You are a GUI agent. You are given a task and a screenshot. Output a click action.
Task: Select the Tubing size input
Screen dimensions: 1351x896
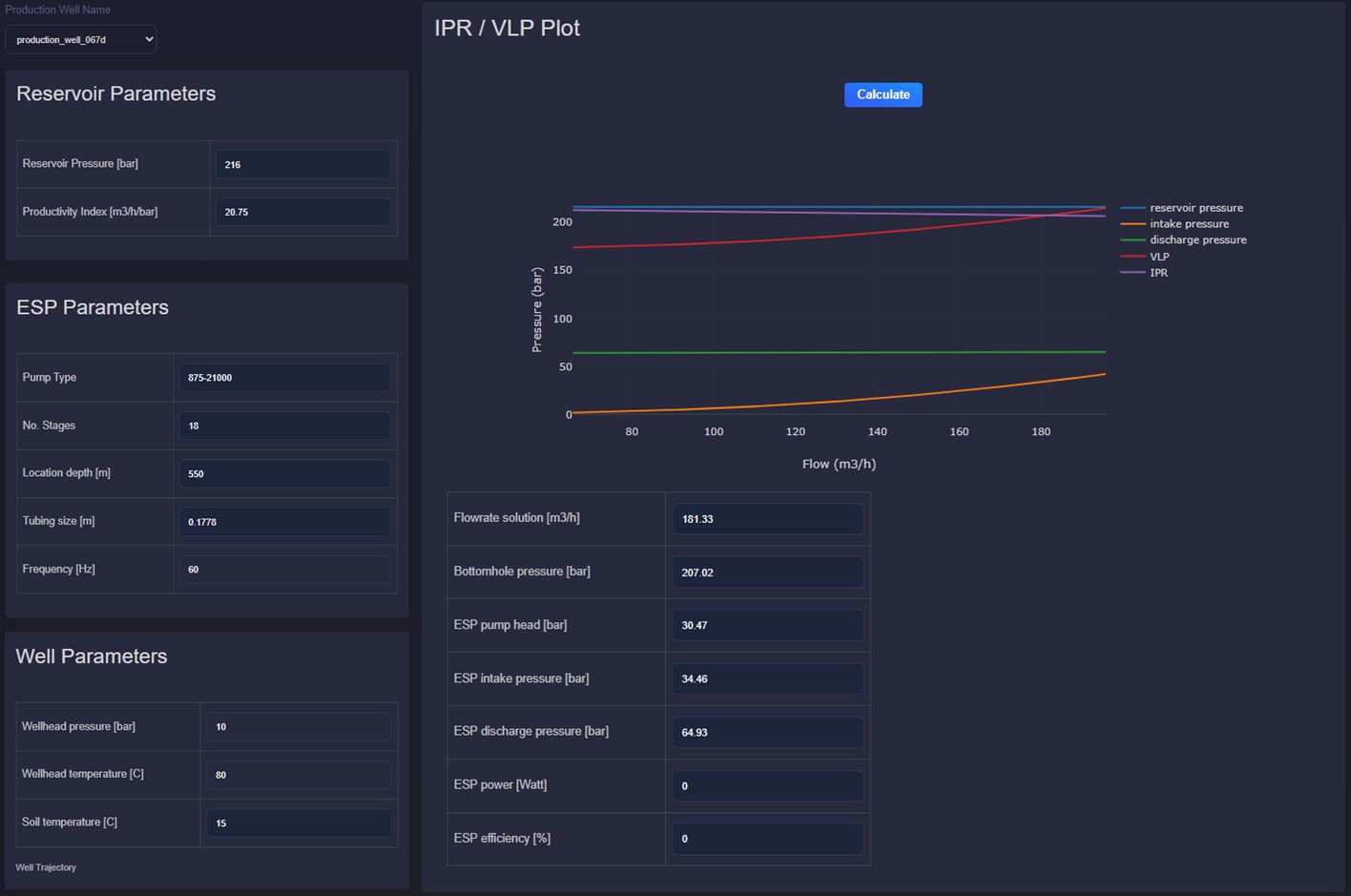tap(284, 522)
